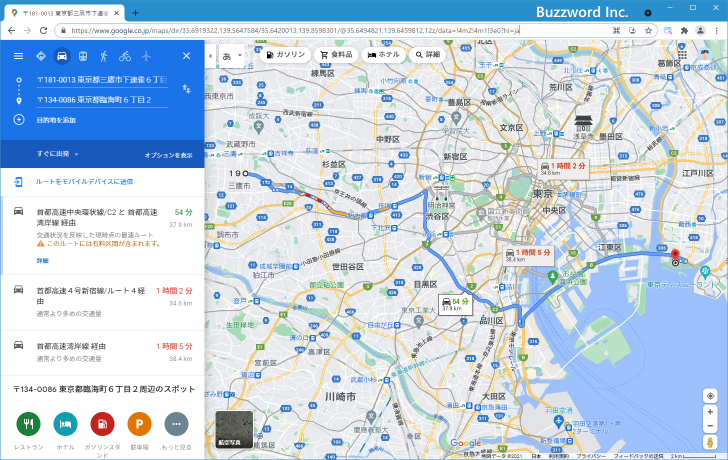Screen dimensions: 728x460
Task: Close the directions panel
Action: click(187, 56)
